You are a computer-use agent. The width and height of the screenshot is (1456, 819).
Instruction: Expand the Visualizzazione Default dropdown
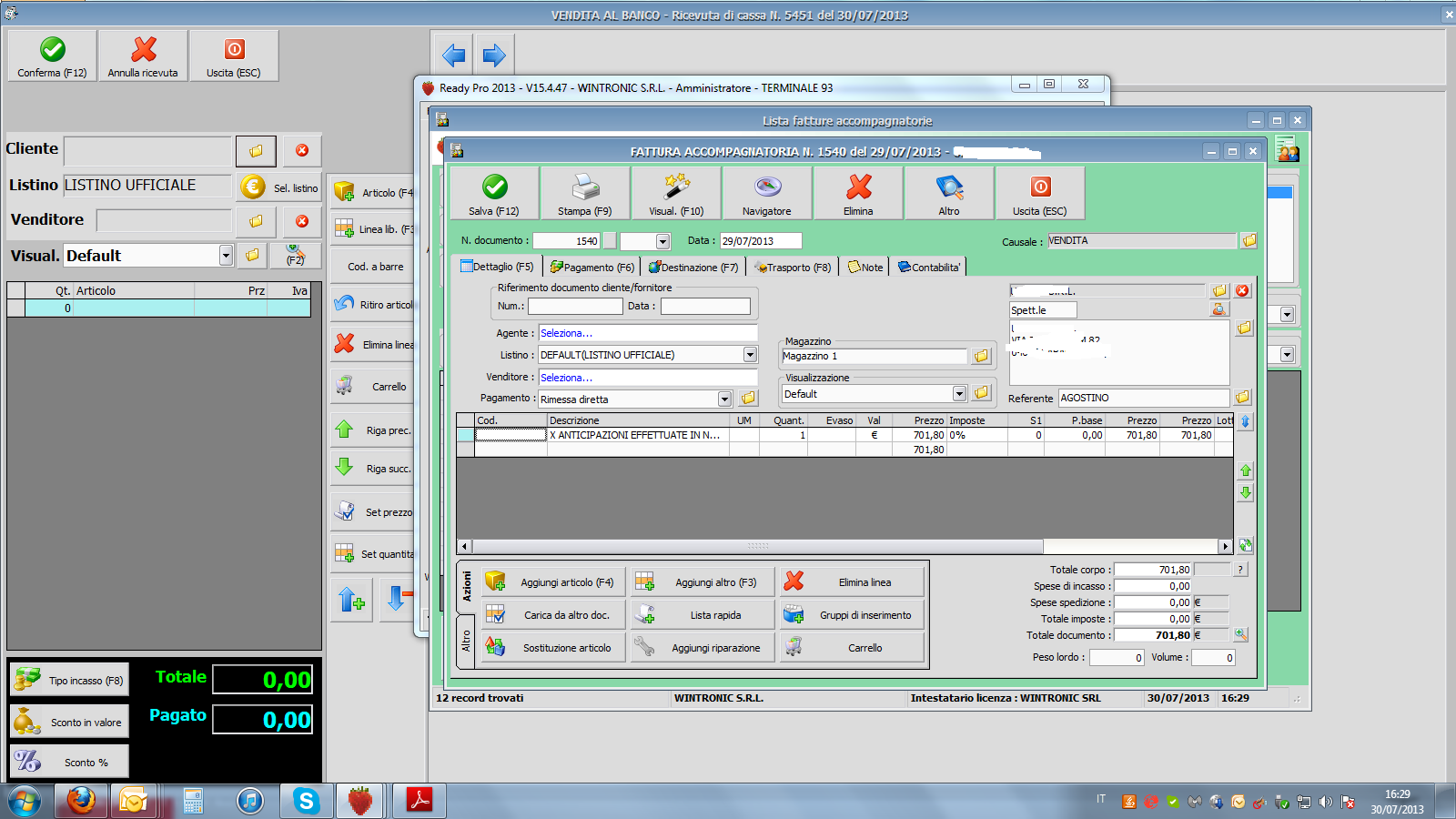[x=959, y=394]
